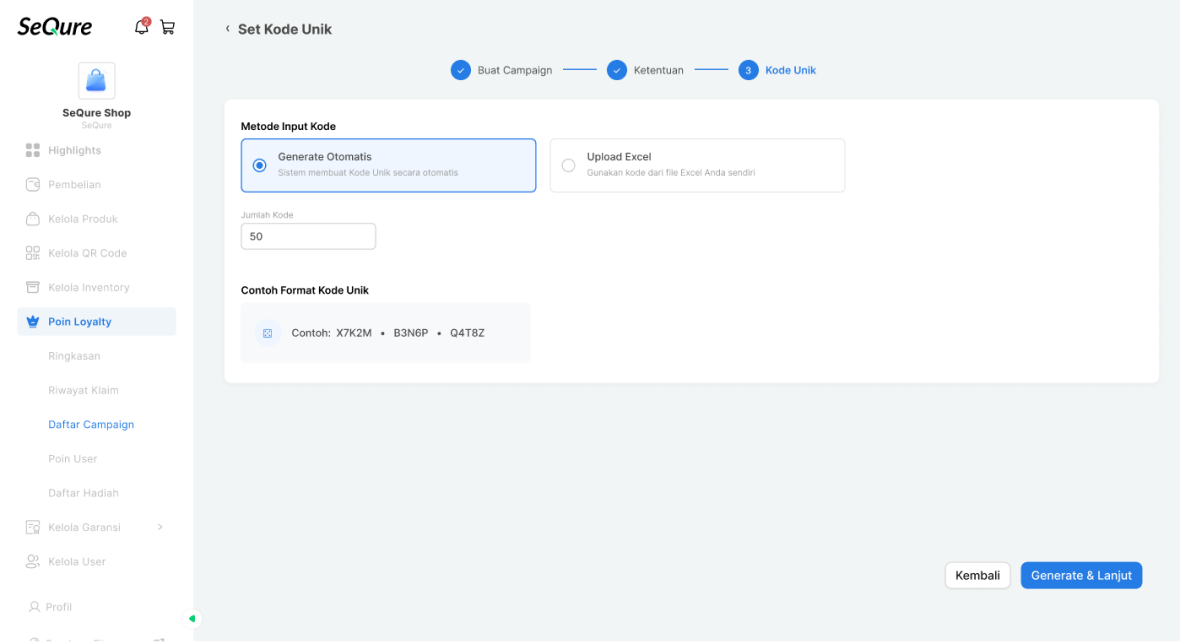This screenshot has width=1180, height=642.
Task: Go to Riwayat Klaim submenu
Action: [x=84, y=390]
